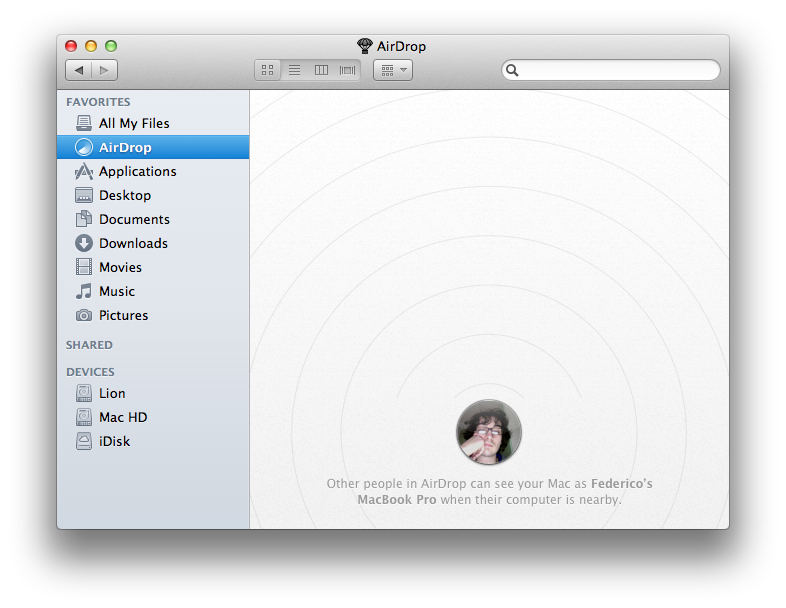Open the Applications label
The image size is (786, 608).
pos(137,171)
